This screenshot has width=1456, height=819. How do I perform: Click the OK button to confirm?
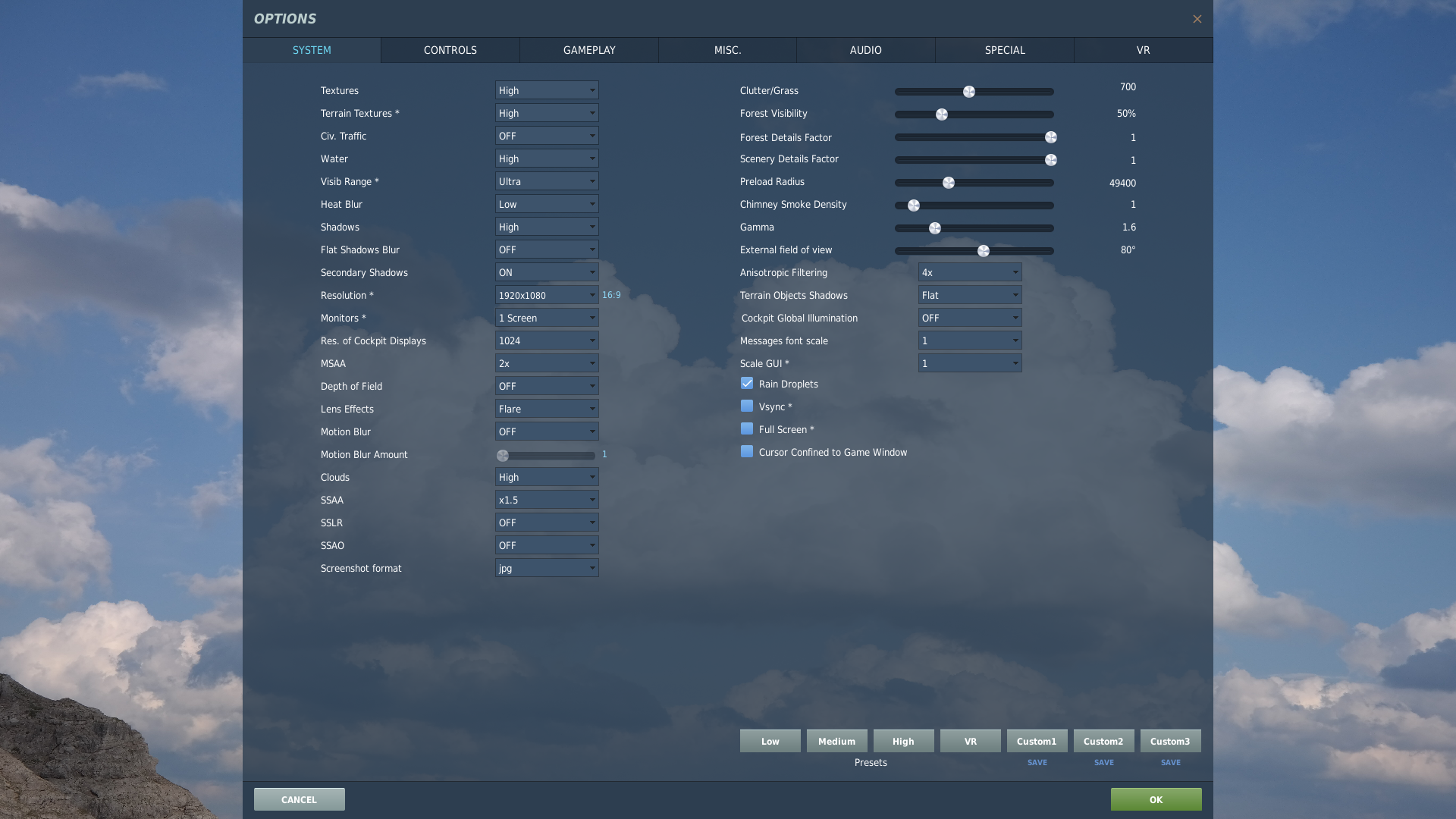point(1156,799)
